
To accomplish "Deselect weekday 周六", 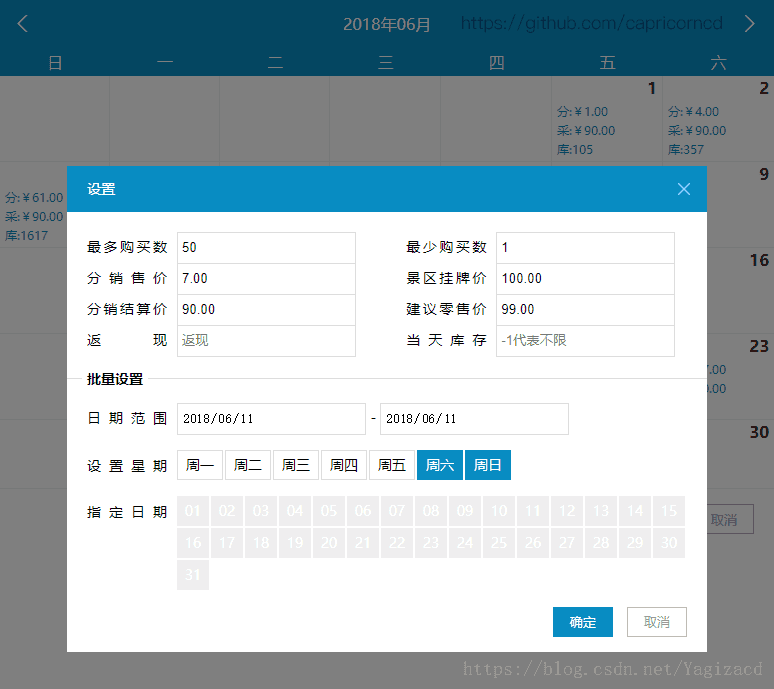I will (x=440, y=465).
